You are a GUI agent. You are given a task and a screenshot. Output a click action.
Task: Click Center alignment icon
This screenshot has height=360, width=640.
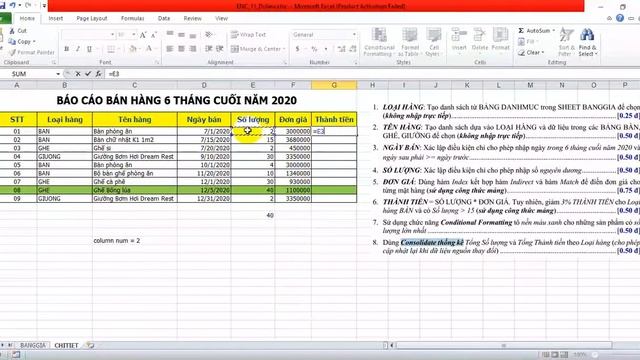[x=181, y=49]
